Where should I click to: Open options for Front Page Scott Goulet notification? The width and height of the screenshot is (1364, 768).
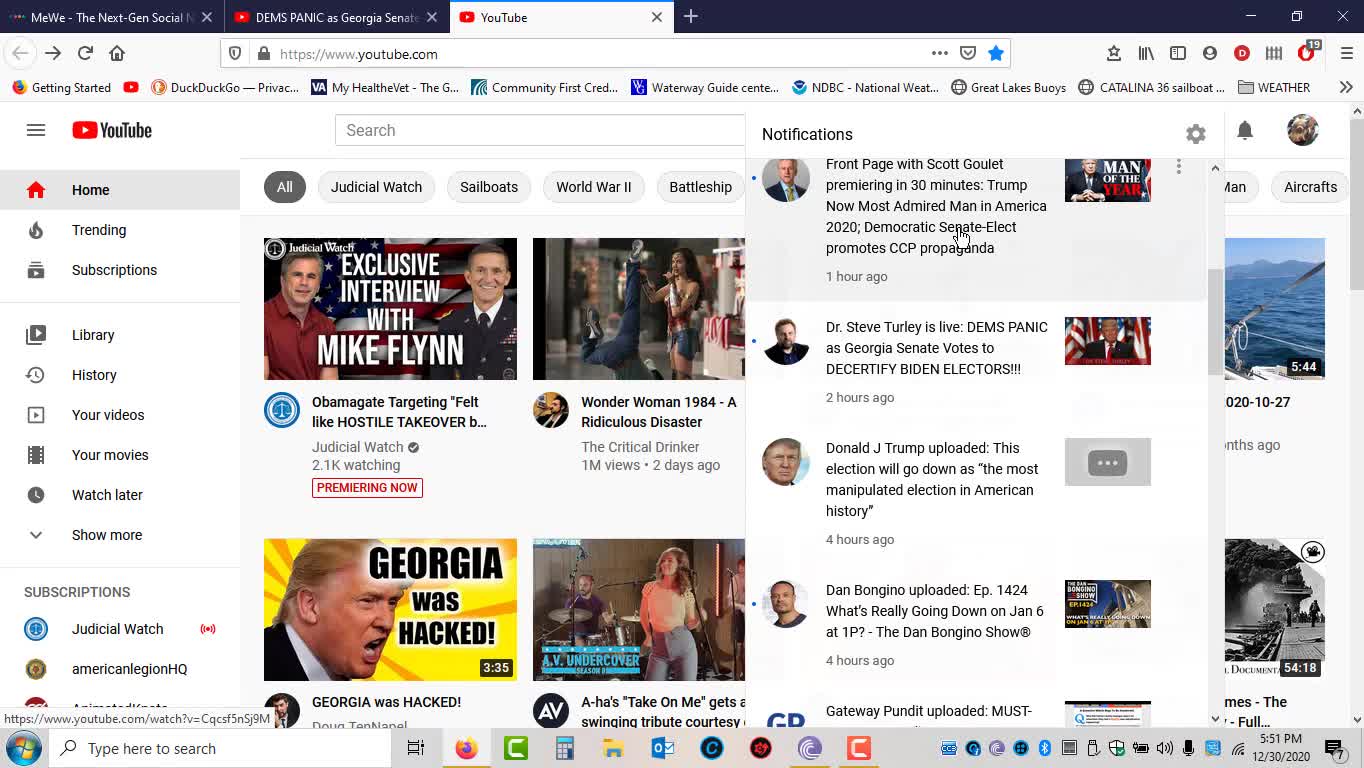coord(1179,167)
